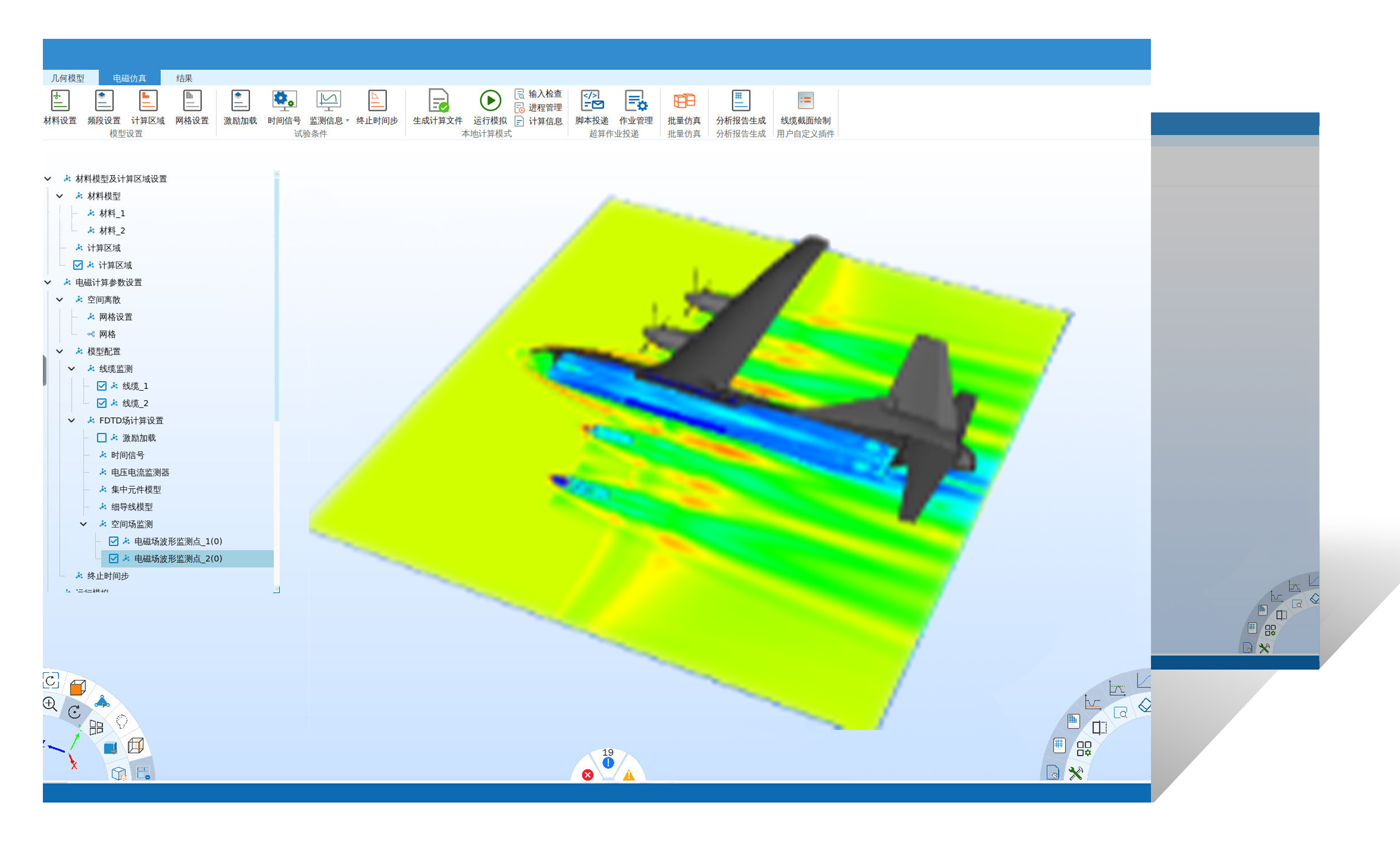Enable the 激励加载 tree checkbox
1400x846 pixels.
click(102, 438)
